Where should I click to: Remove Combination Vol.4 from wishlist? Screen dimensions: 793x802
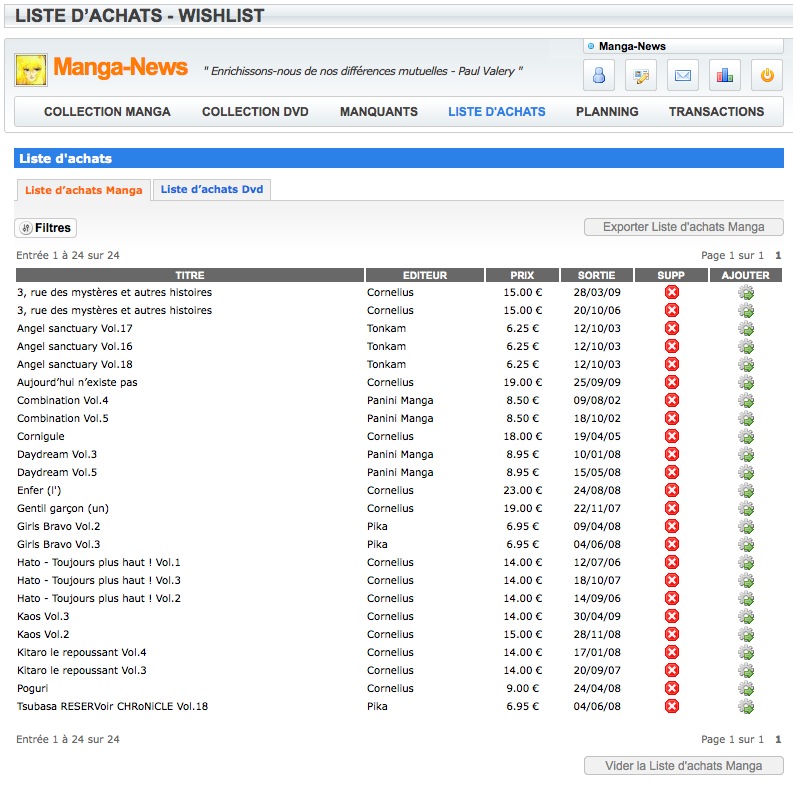tap(671, 400)
